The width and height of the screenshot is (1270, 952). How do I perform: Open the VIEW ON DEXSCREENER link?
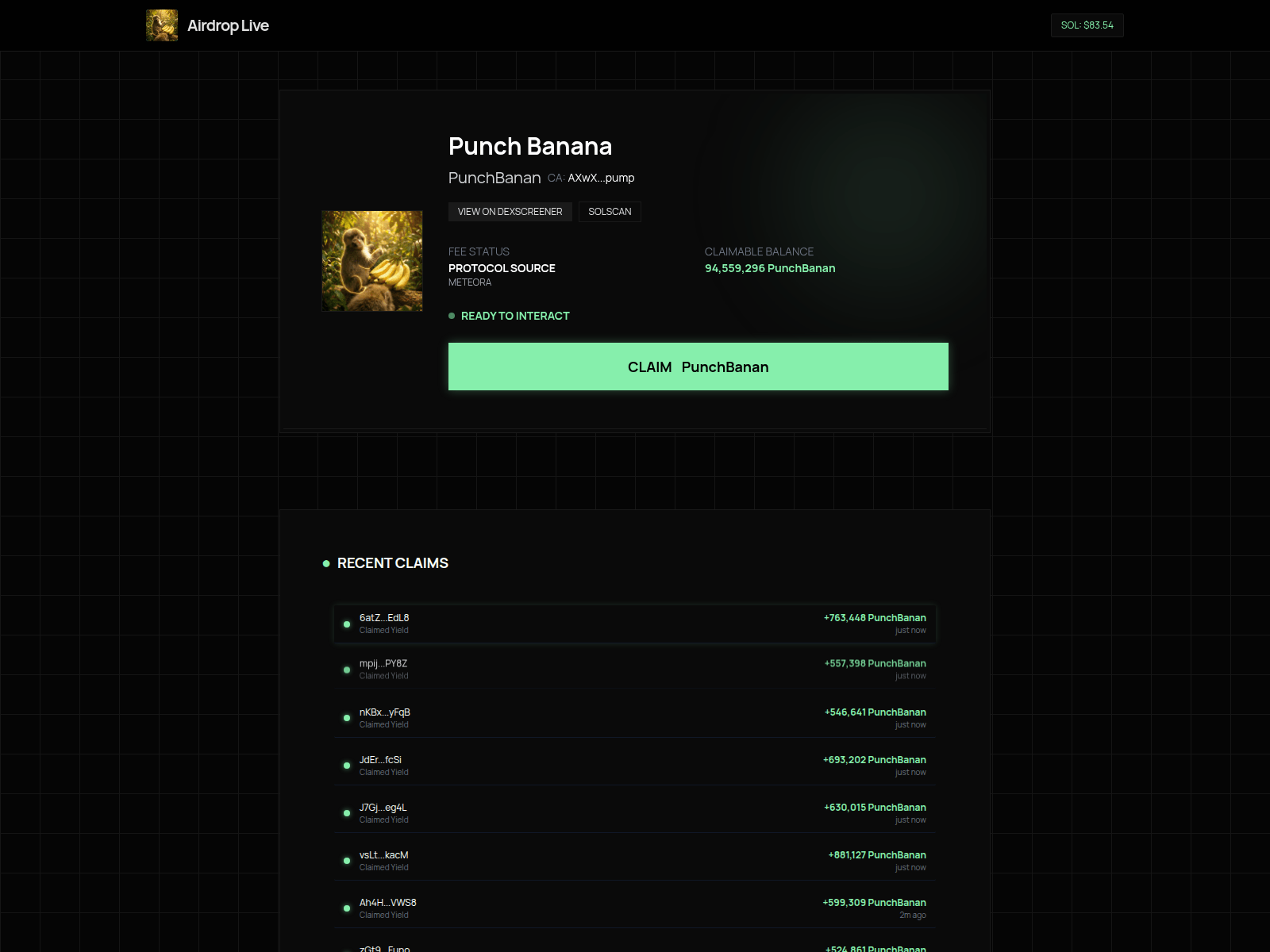click(x=510, y=212)
